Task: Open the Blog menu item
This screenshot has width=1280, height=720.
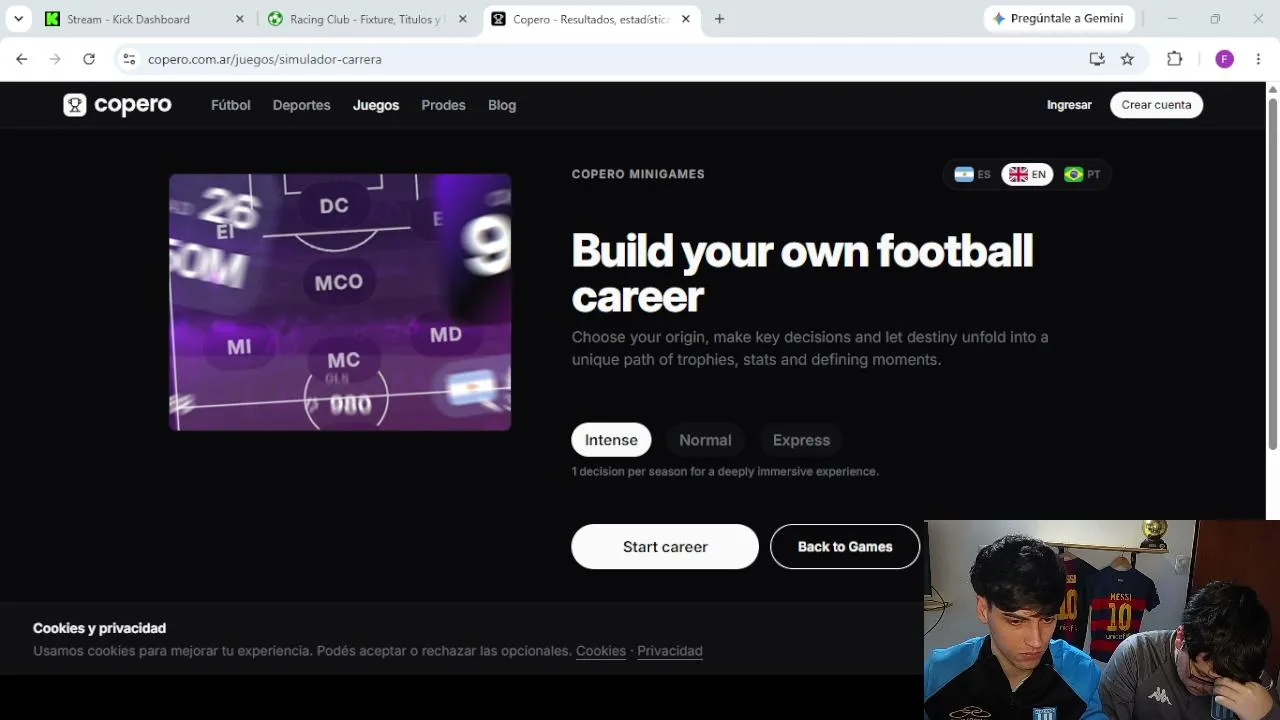Action: pos(502,105)
